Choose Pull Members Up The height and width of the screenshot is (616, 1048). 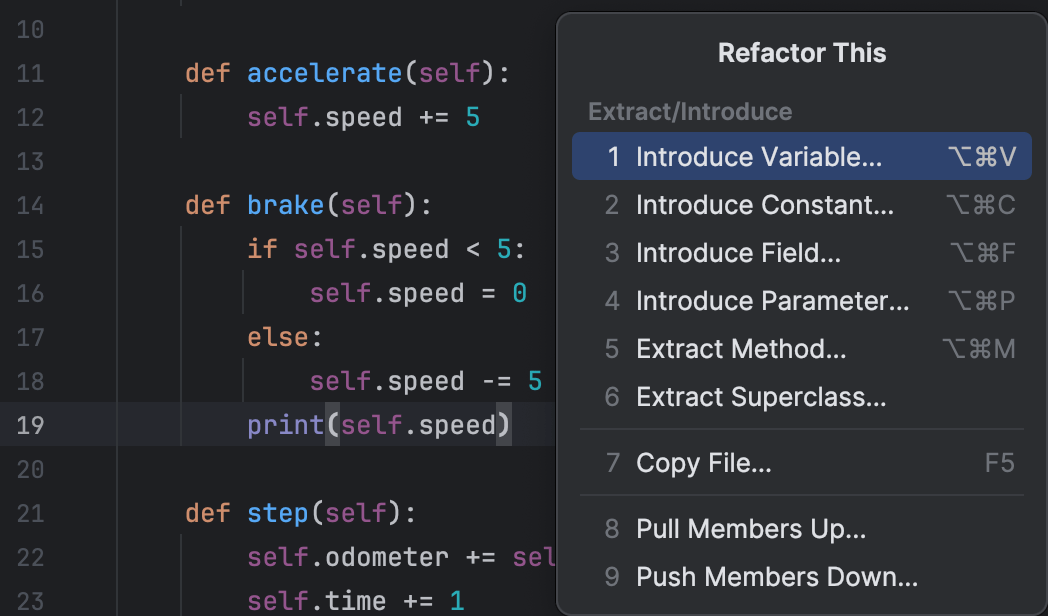(750, 529)
